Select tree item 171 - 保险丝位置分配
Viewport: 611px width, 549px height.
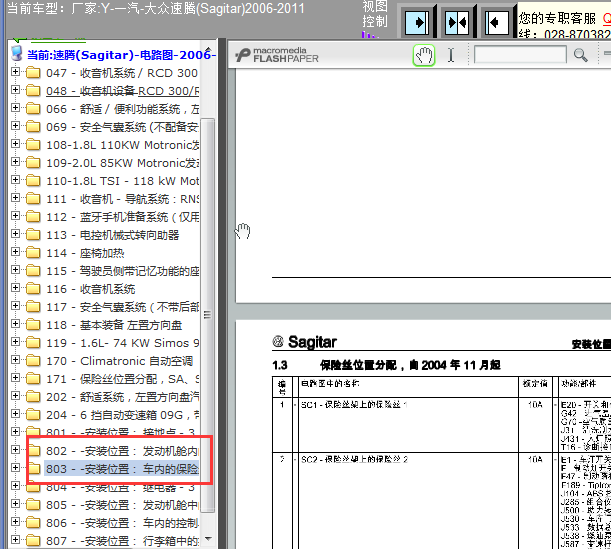click(x=122, y=379)
